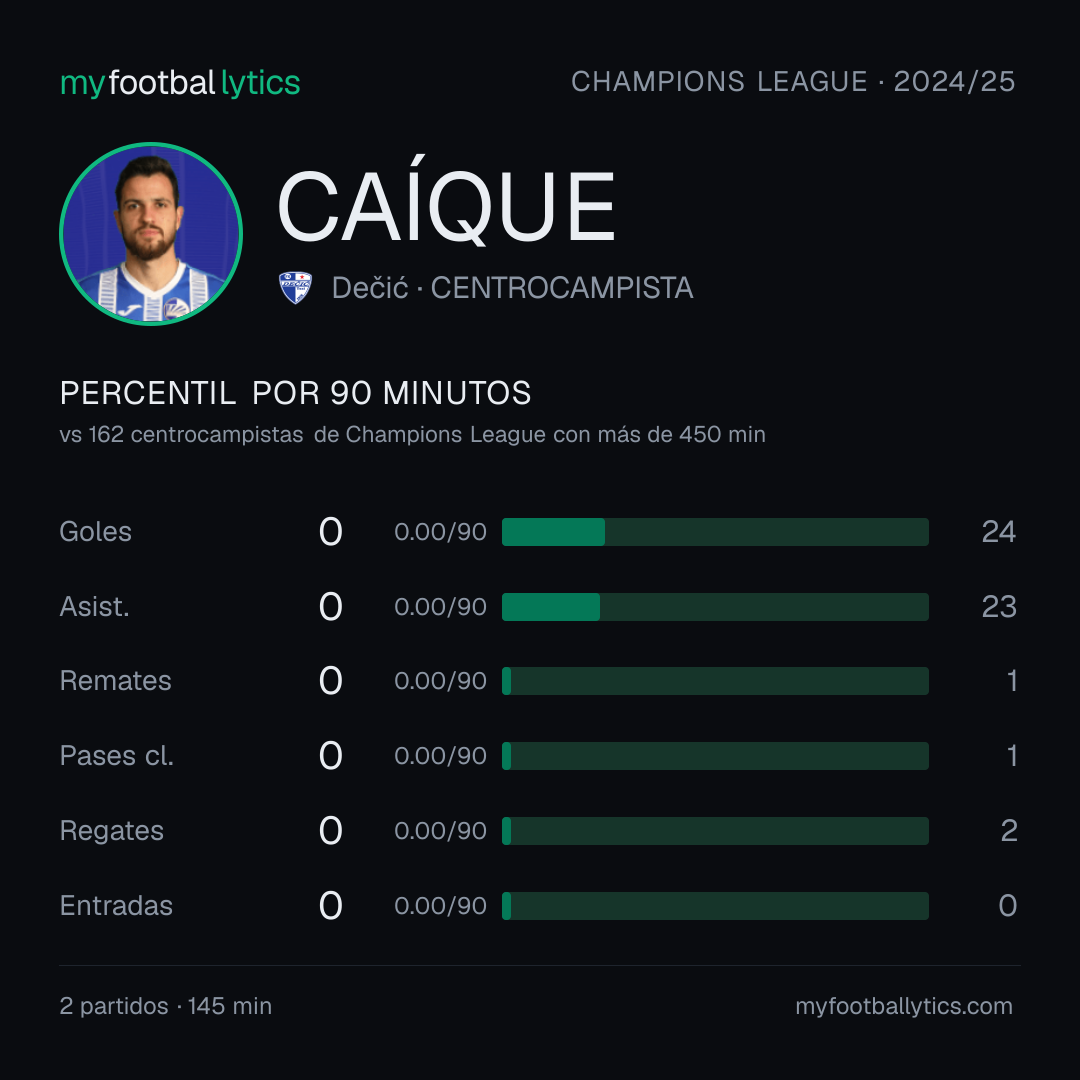Click the Entradas percentile bar

715,906
